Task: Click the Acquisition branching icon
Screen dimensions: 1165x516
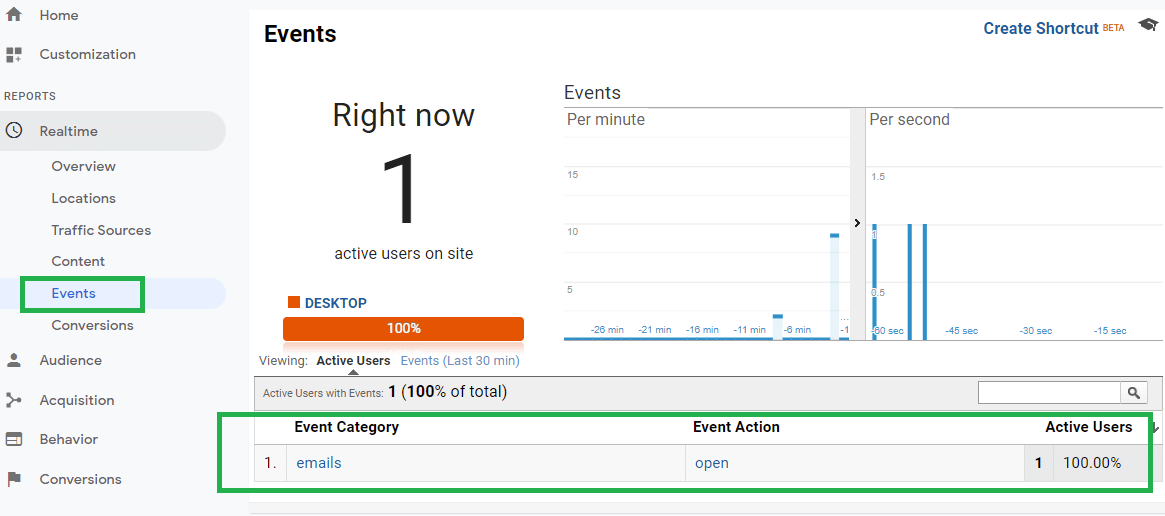Action: point(13,400)
